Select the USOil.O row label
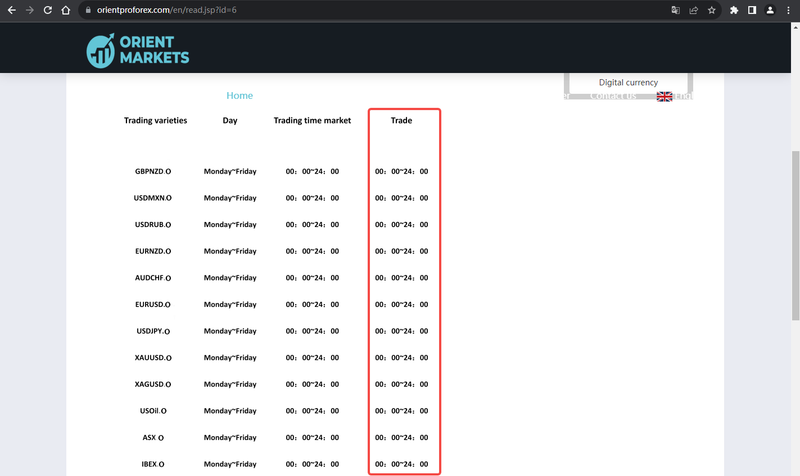This screenshot has height=476, width=800. [153, 411]
